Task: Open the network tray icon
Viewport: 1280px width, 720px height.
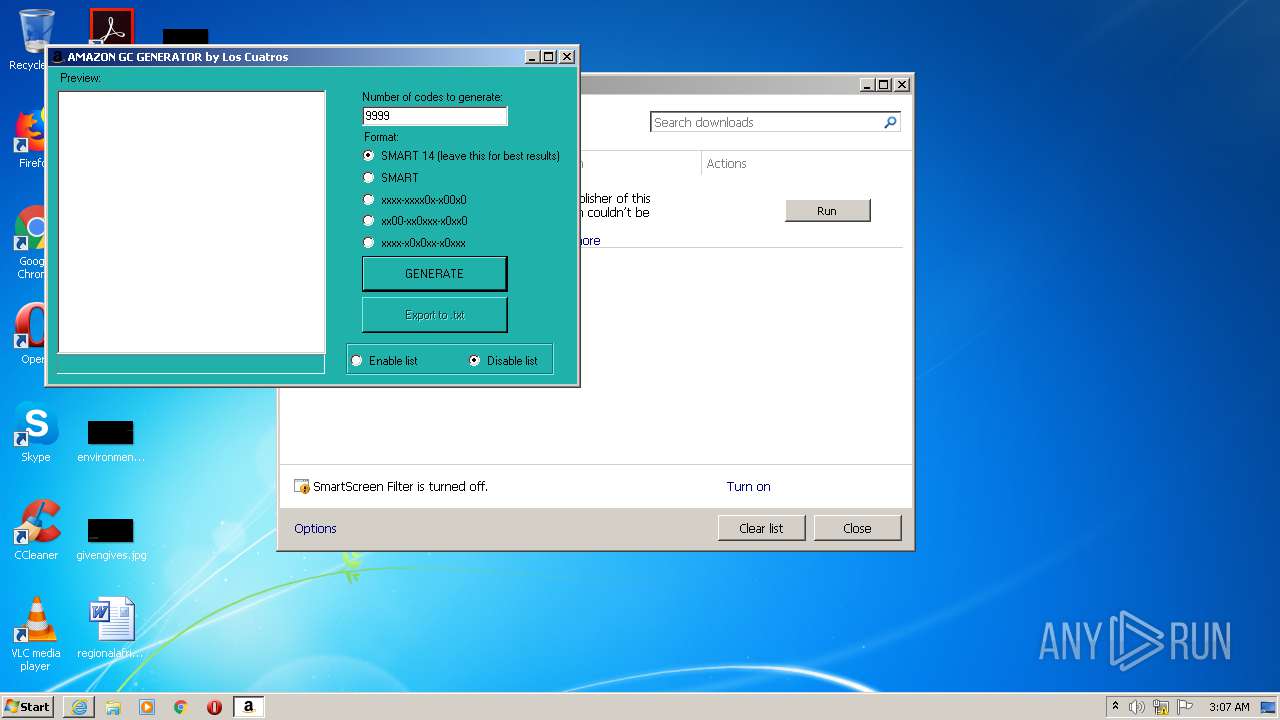Action: (x=1161, y=707)
